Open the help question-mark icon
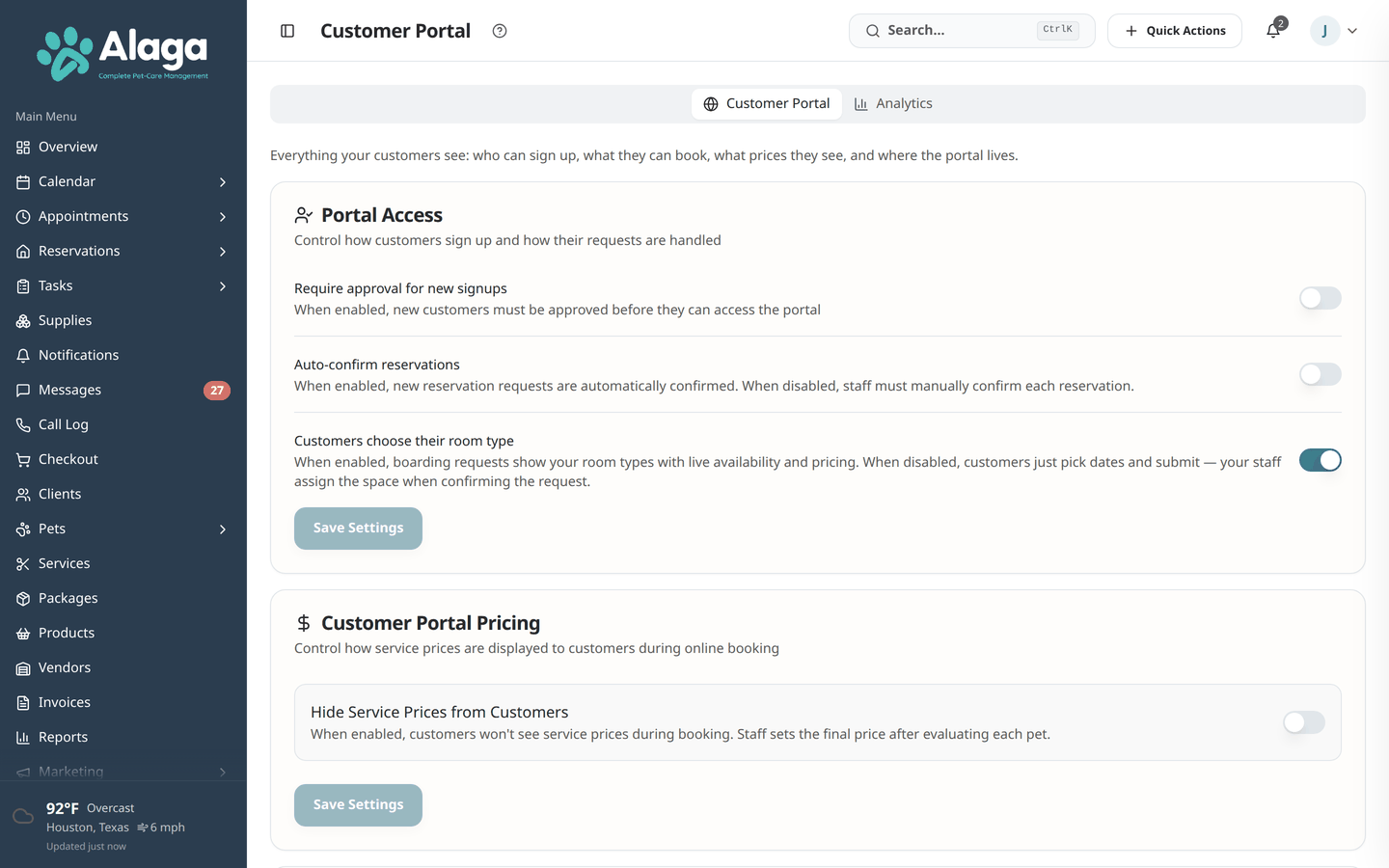 (500, 31)
